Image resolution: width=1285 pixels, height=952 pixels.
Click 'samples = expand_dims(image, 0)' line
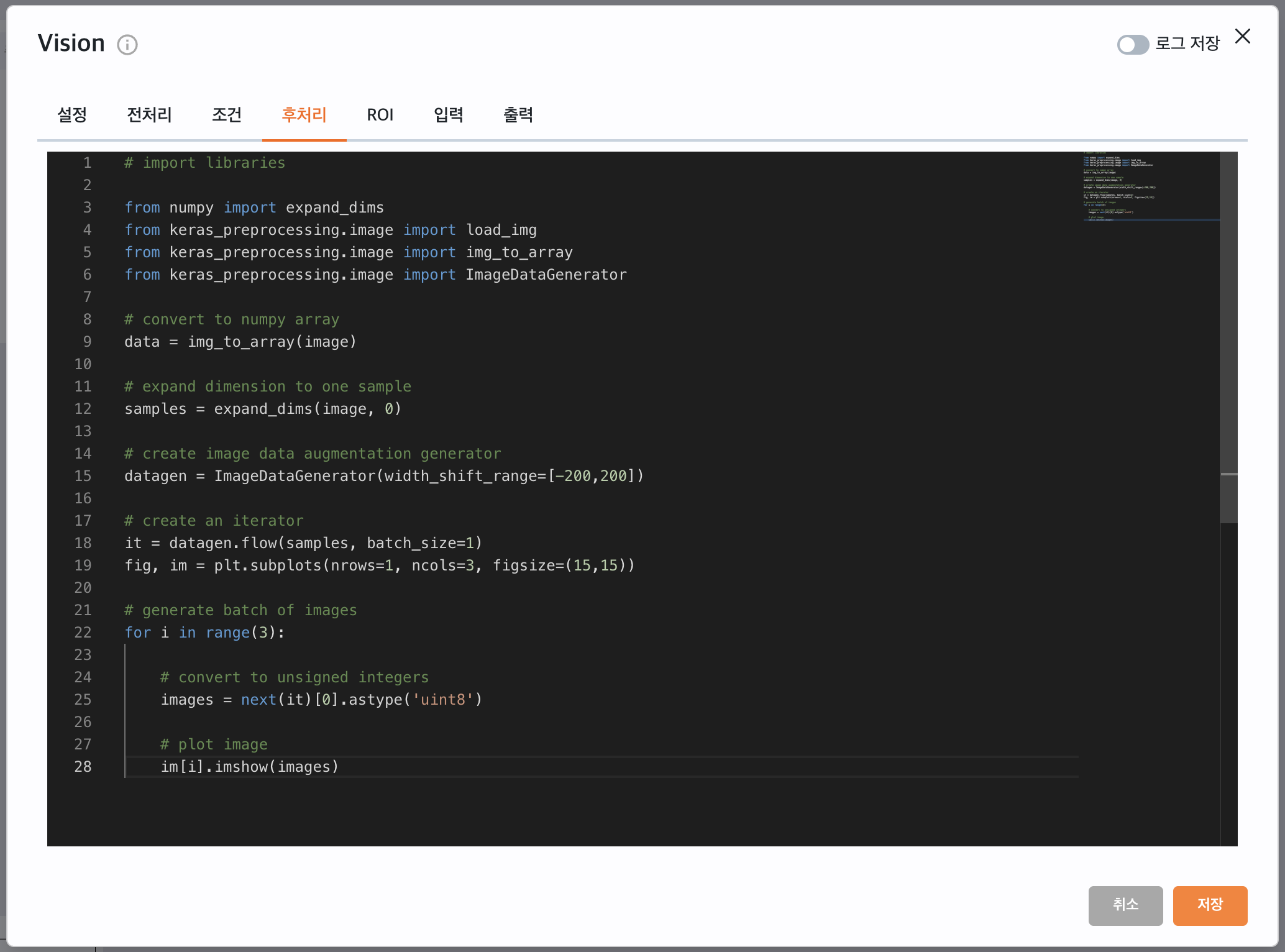263,409
